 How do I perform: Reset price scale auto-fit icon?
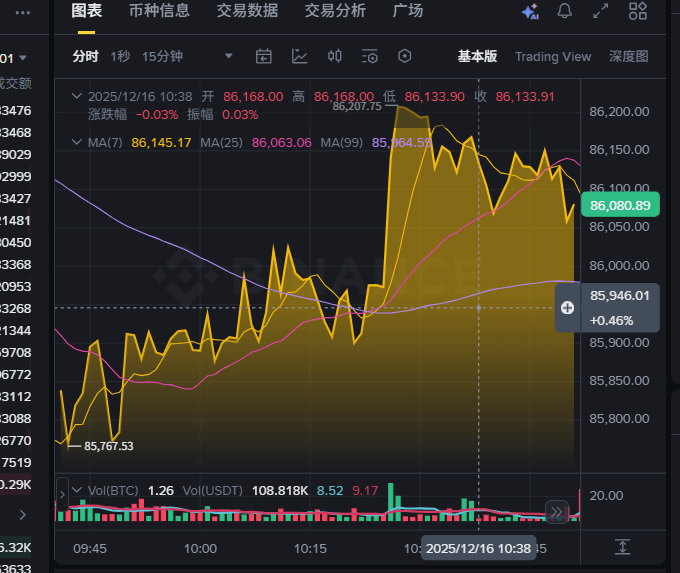coord(622,547)
